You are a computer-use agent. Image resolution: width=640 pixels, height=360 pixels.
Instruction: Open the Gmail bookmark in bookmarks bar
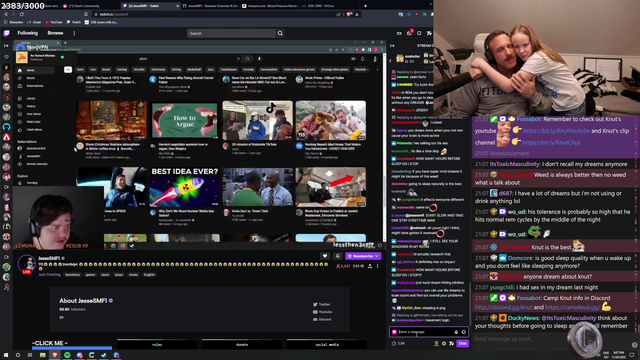tap(34, 22)
